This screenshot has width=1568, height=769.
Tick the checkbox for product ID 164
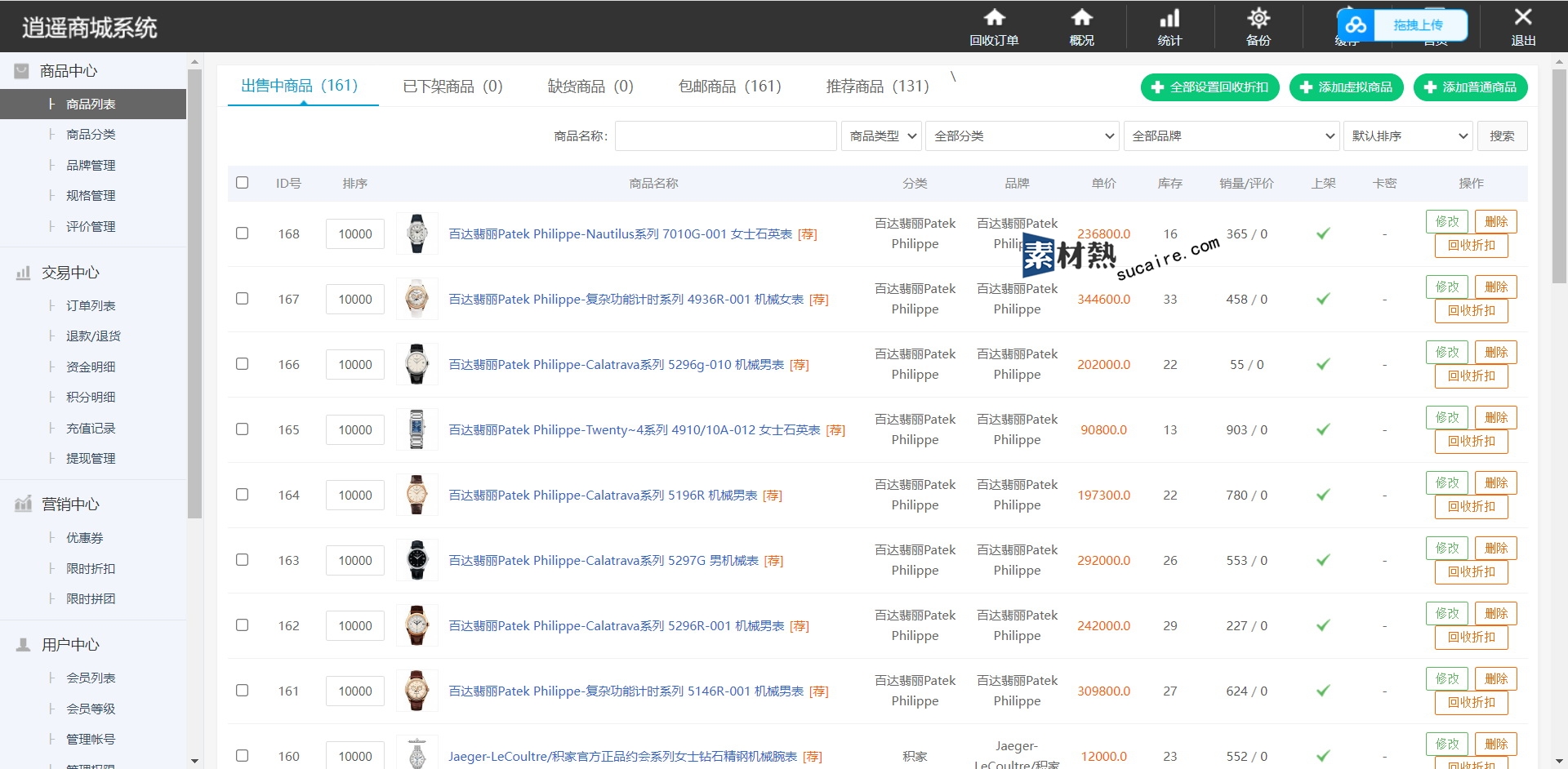tap(242, 494)
